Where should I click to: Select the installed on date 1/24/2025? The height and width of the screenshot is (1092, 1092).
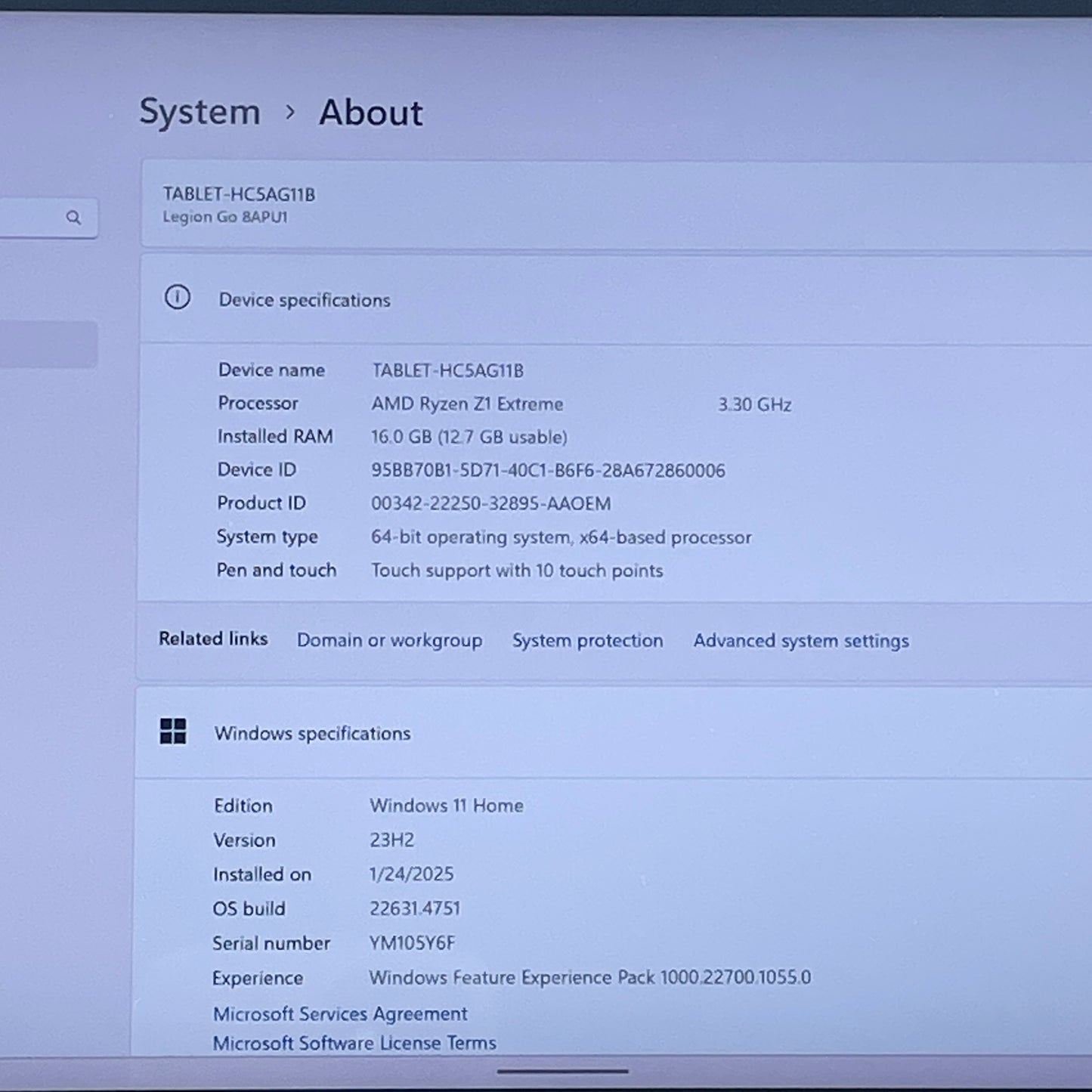[x=411, y=874]
